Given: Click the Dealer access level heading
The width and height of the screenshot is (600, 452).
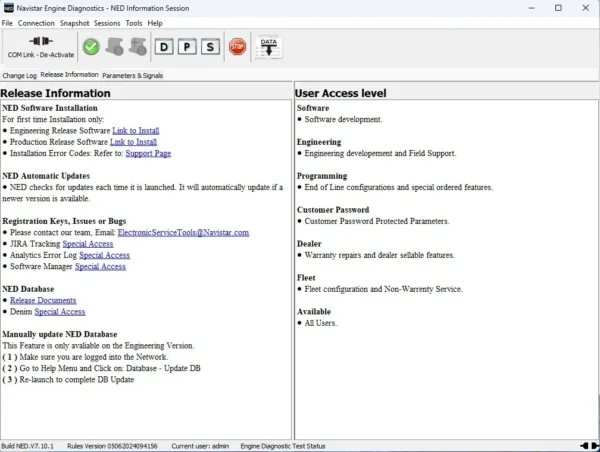Looking at the screenshot, I should coord(309,244).
